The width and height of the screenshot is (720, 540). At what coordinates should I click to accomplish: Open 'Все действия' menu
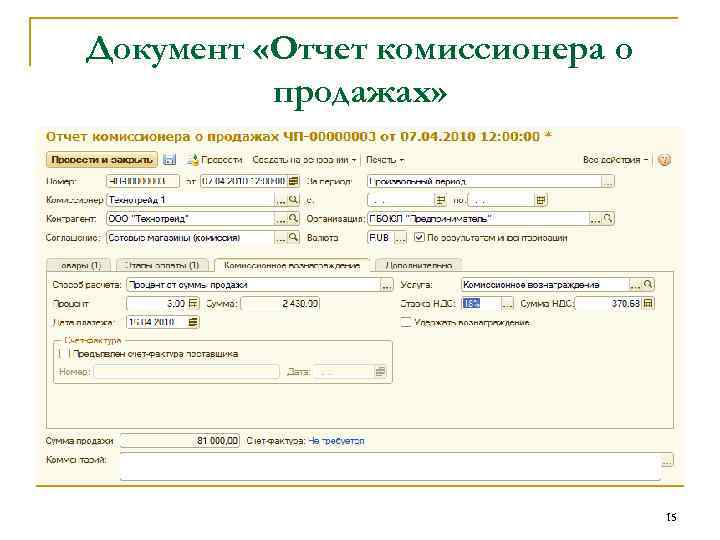click(615, 160)
